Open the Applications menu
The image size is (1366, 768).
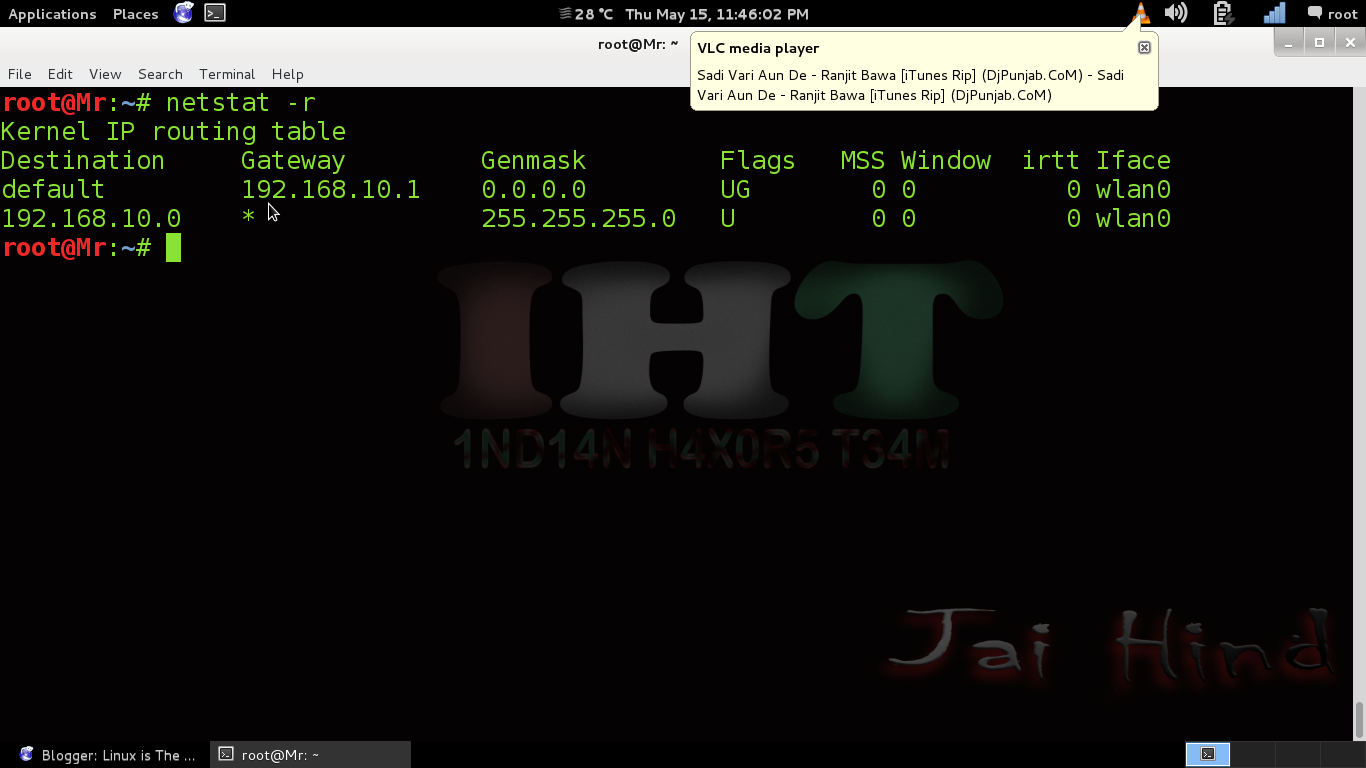click(52, 13)
